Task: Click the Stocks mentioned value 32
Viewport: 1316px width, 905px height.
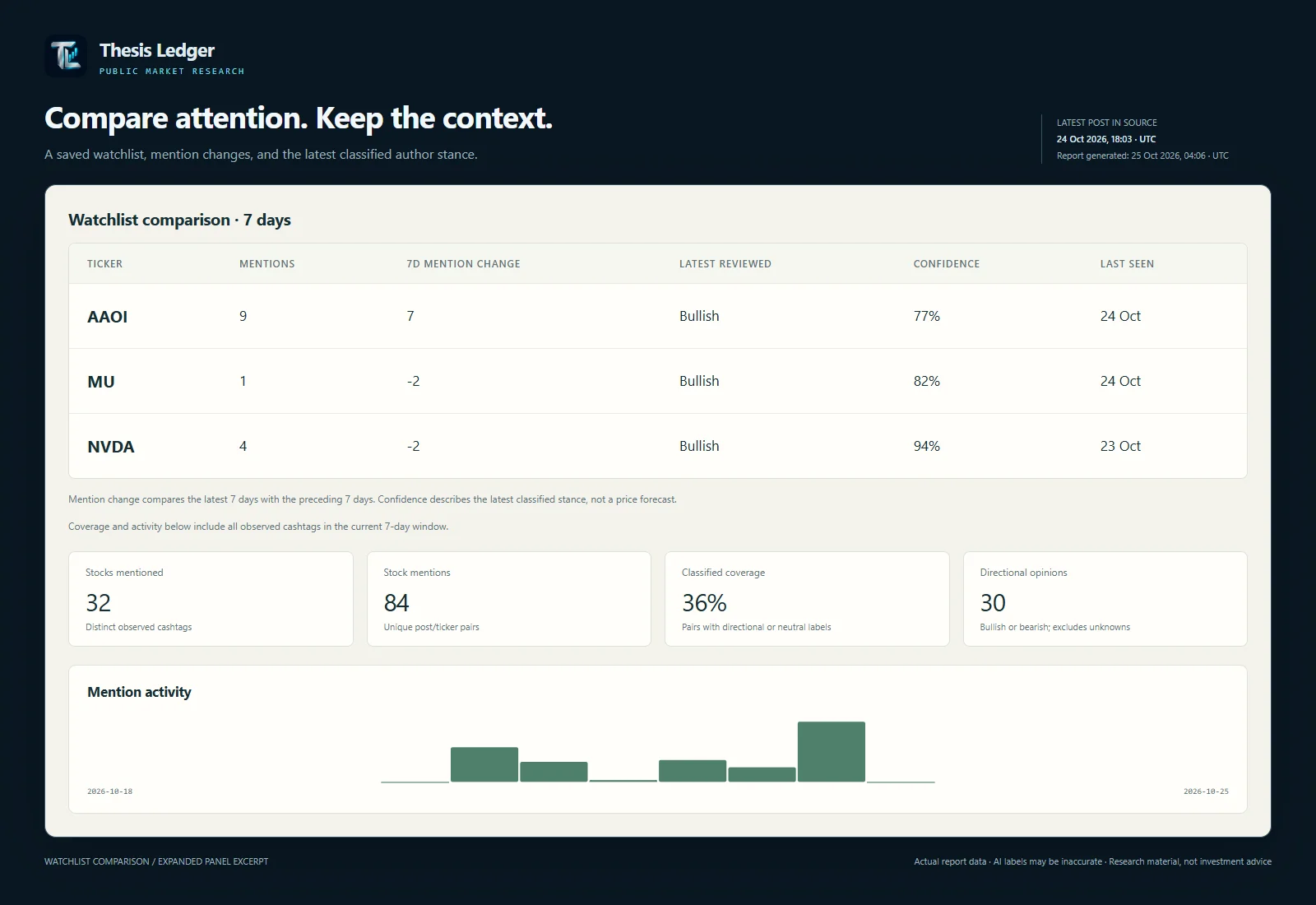Action: tap(98, 603)
